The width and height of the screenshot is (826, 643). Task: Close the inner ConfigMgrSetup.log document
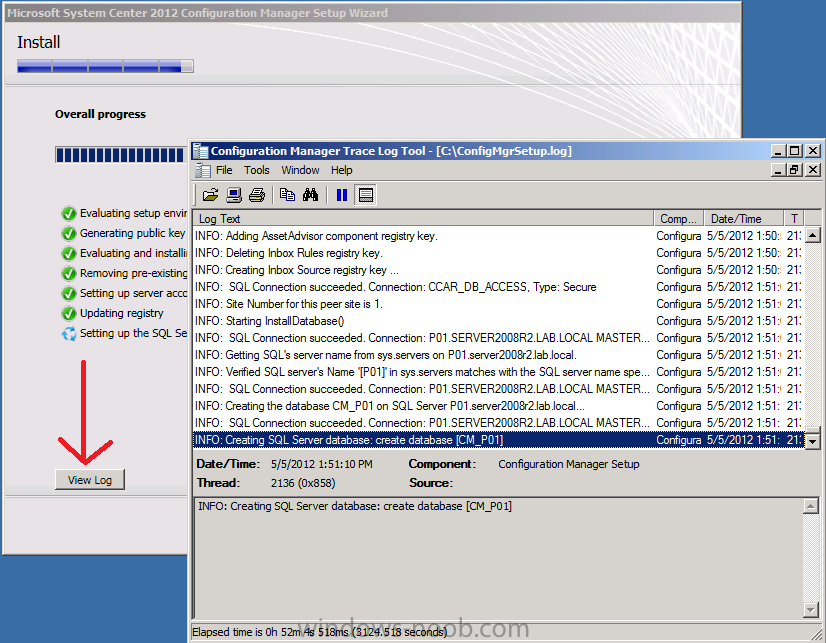point(813,170)
